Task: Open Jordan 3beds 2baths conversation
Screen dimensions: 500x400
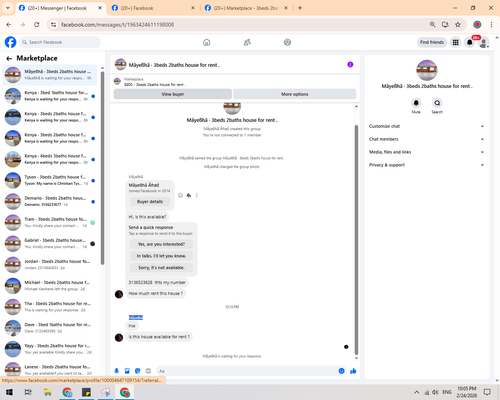Action: (50, 265)
